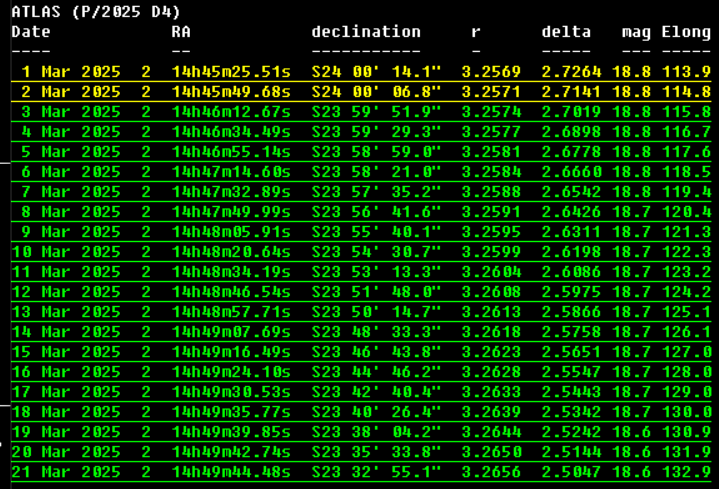Click the ATLAS (P/2025 D4) title
The image size is (719, 489).
click(96, 12)
